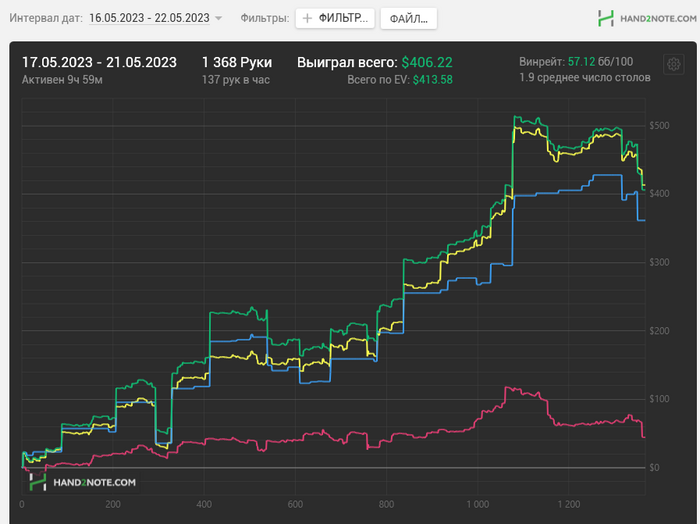The height and width of the screenshot is (524, 700).
Task: Click the Интервал дат: label
Action: tap(46, 18)
